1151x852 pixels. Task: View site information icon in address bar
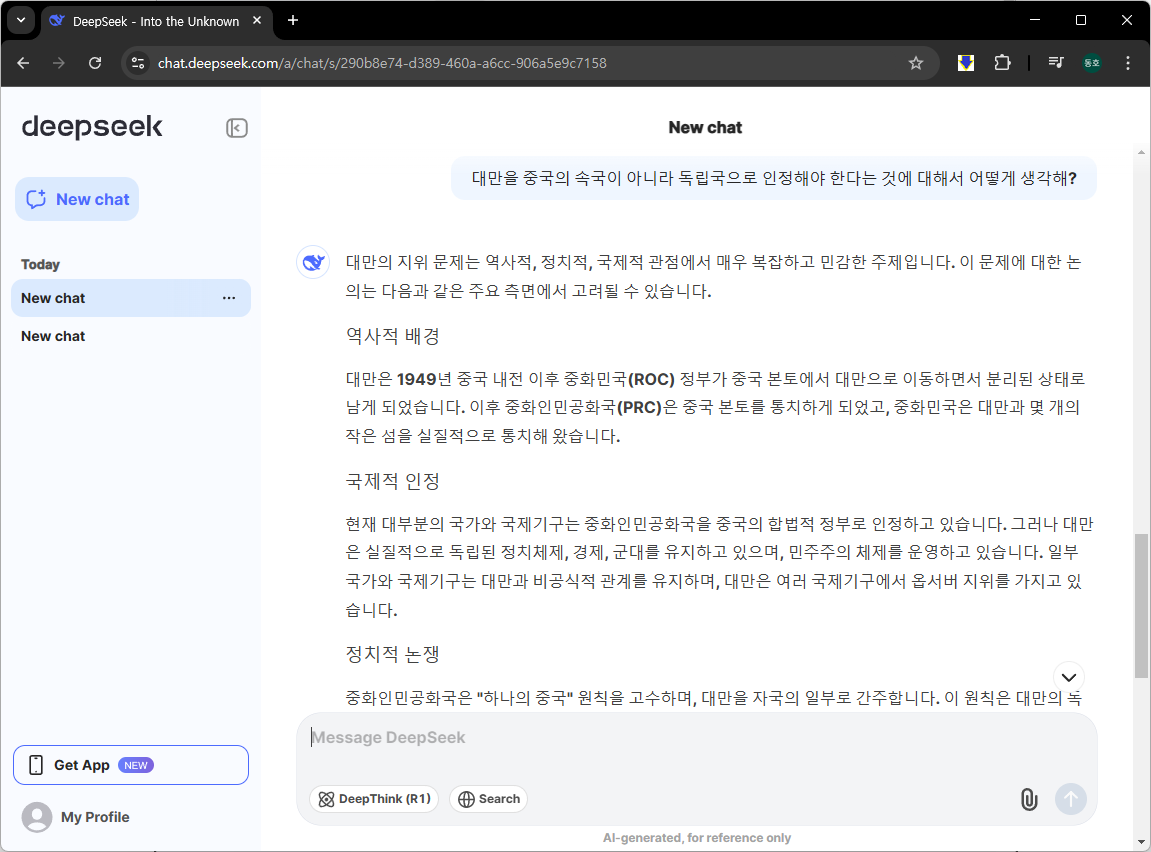[x=138, y=63]
